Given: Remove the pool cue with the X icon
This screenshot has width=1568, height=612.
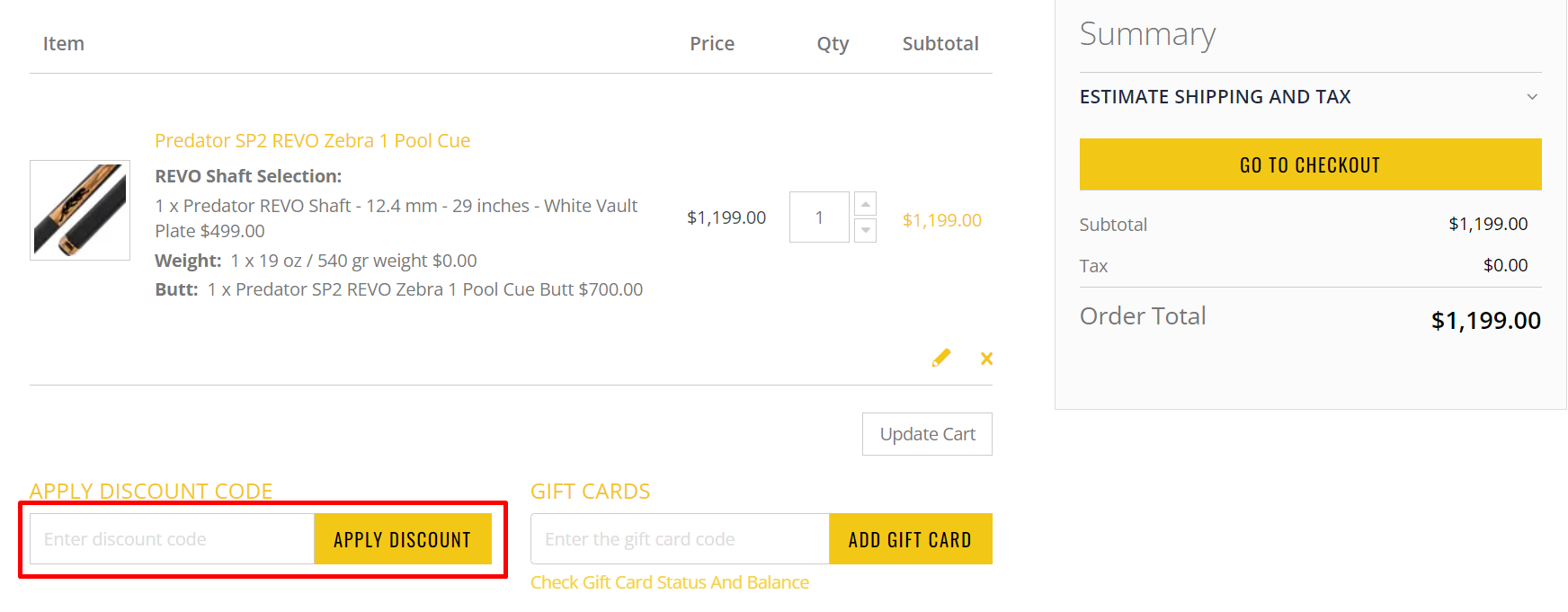Looking at the screenshot, I should pos(986,359).
